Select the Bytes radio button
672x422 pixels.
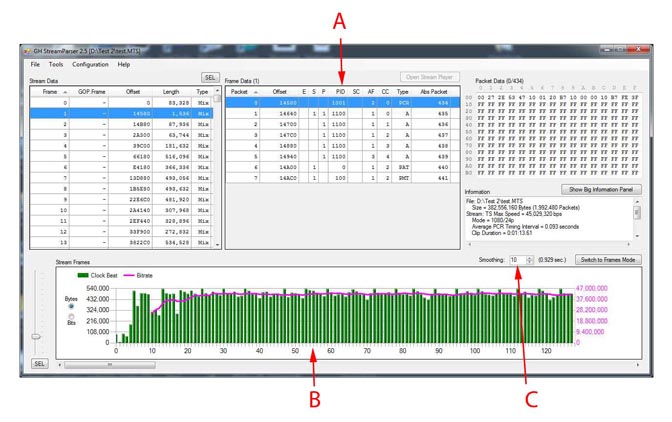tap(71, 306)
